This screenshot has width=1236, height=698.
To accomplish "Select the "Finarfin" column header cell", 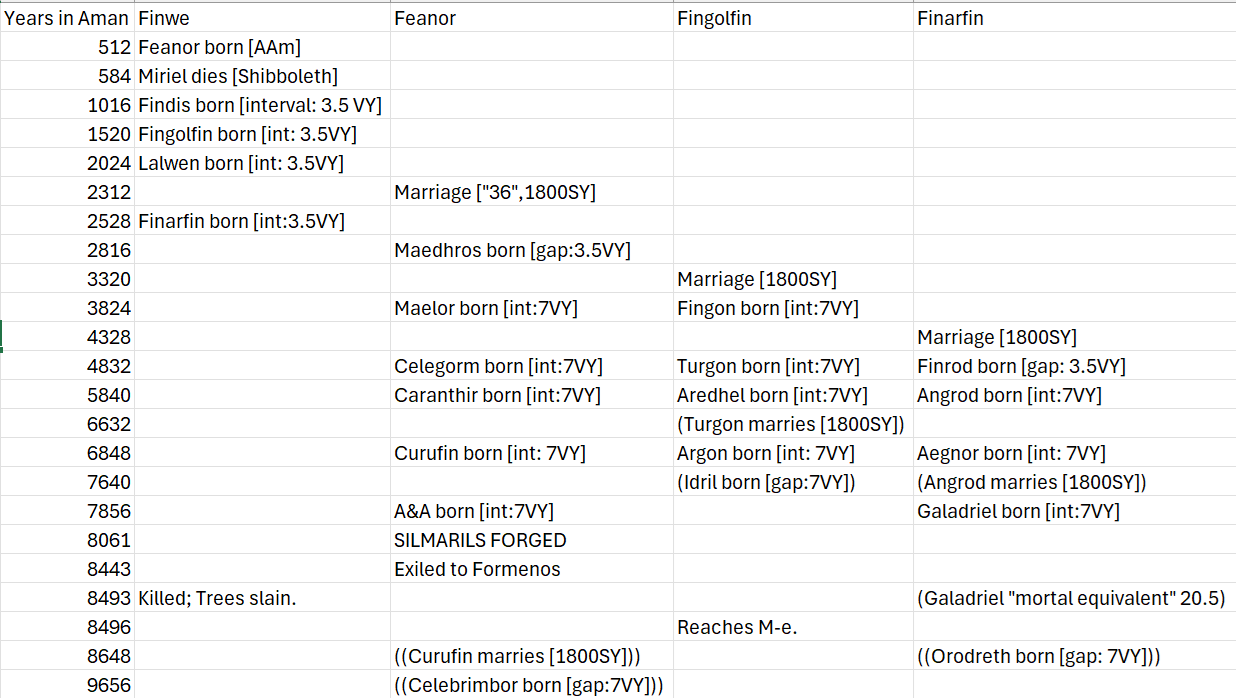I will [x=1074, y=18].
